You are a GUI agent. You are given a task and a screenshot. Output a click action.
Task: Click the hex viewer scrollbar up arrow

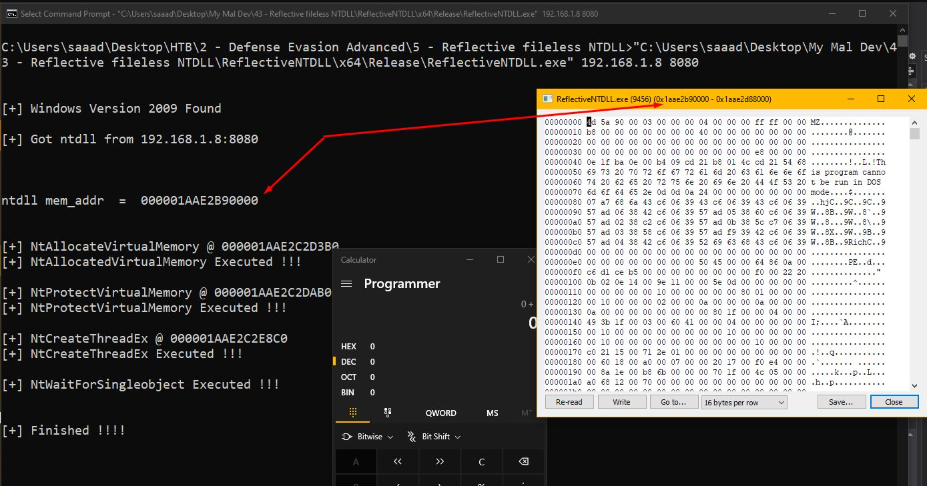pos(915,122)
